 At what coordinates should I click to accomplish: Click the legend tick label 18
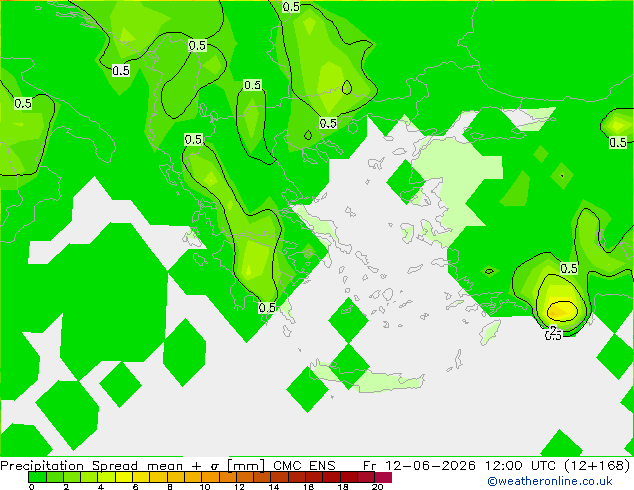343,487
